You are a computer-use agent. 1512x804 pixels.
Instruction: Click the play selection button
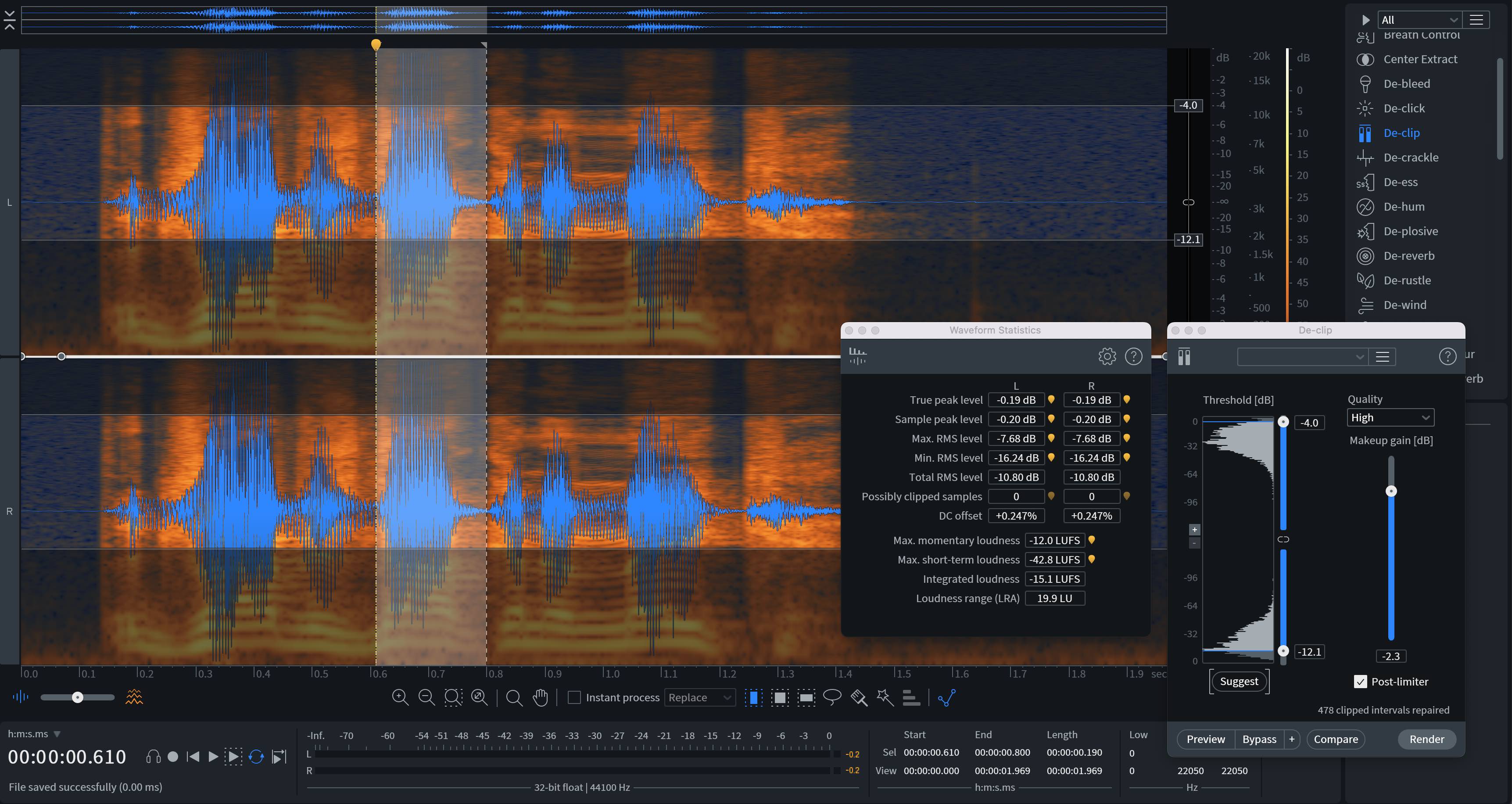point(233,757)
